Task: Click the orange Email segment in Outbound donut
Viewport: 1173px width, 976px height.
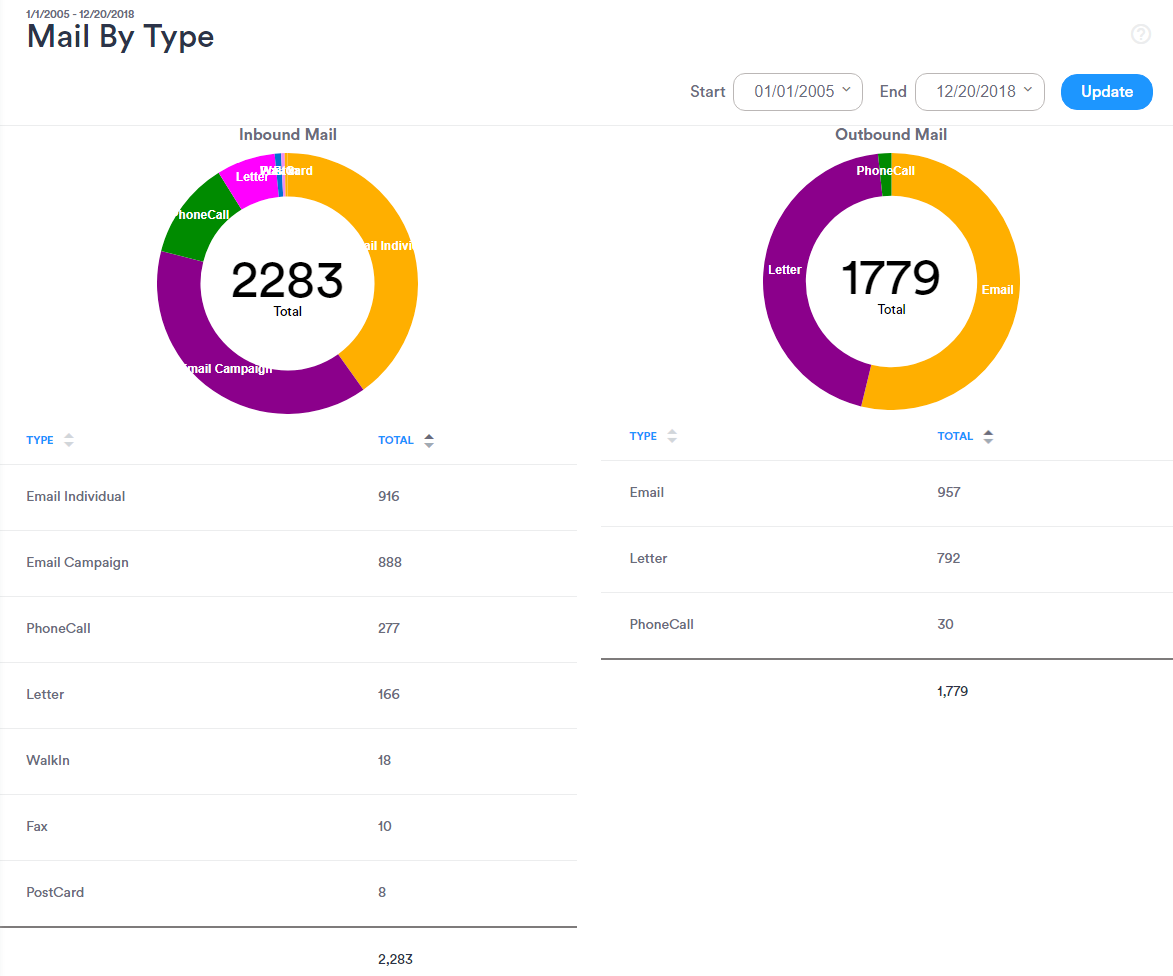Action: (x=997, y=290)
